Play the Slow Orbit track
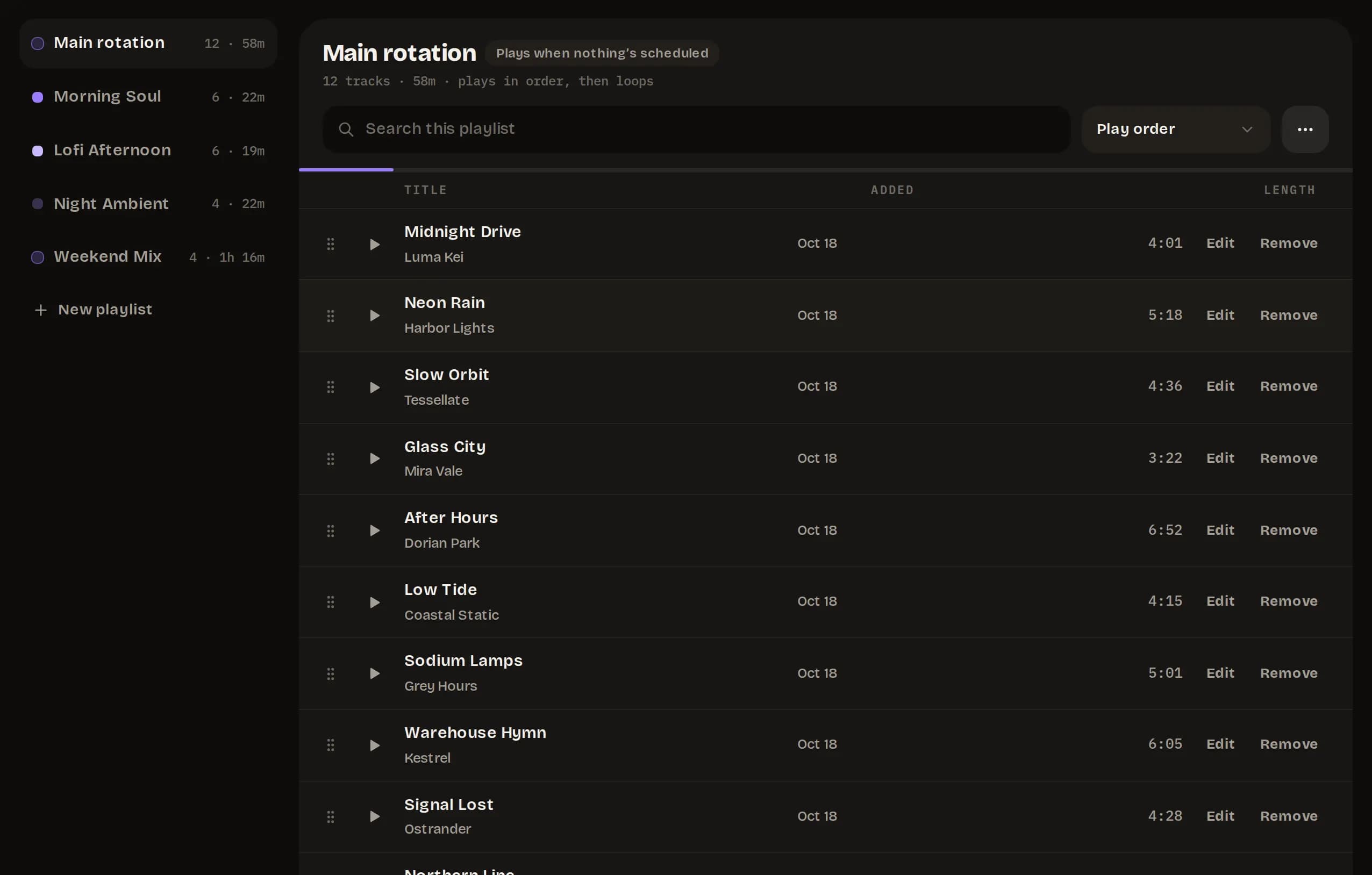This screenshot has width=1372, height=875. pyautogui.click(x=374, y=388)
